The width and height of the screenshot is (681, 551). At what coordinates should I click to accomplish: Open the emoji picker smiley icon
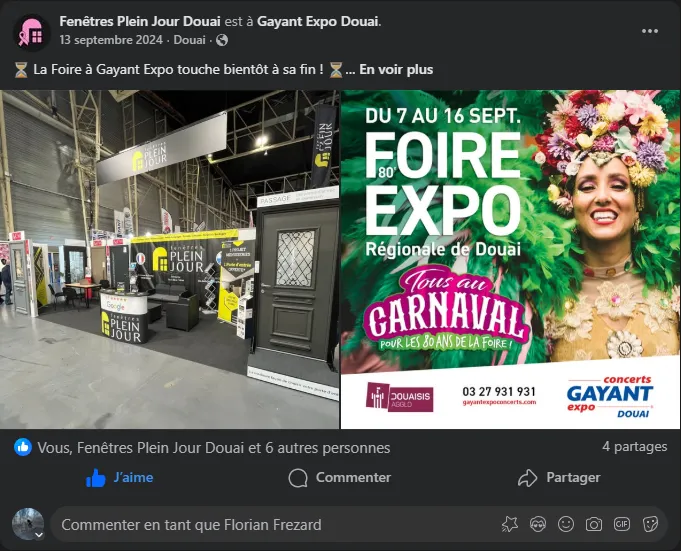566,525
